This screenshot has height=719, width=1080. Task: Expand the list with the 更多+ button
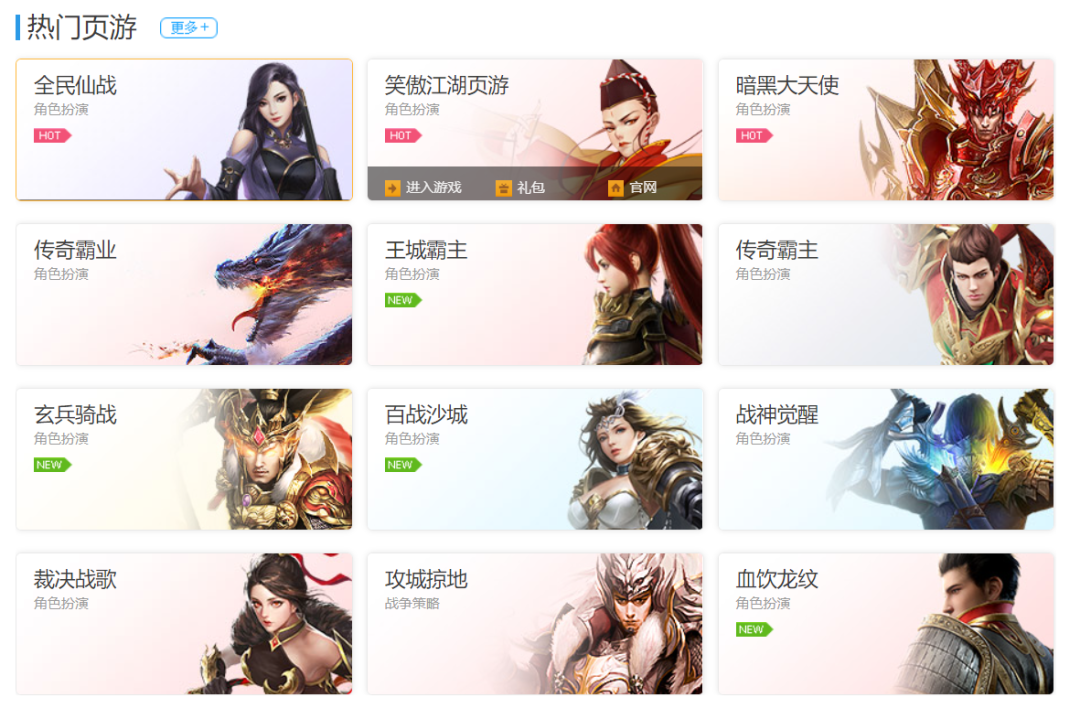pos(189,28)
